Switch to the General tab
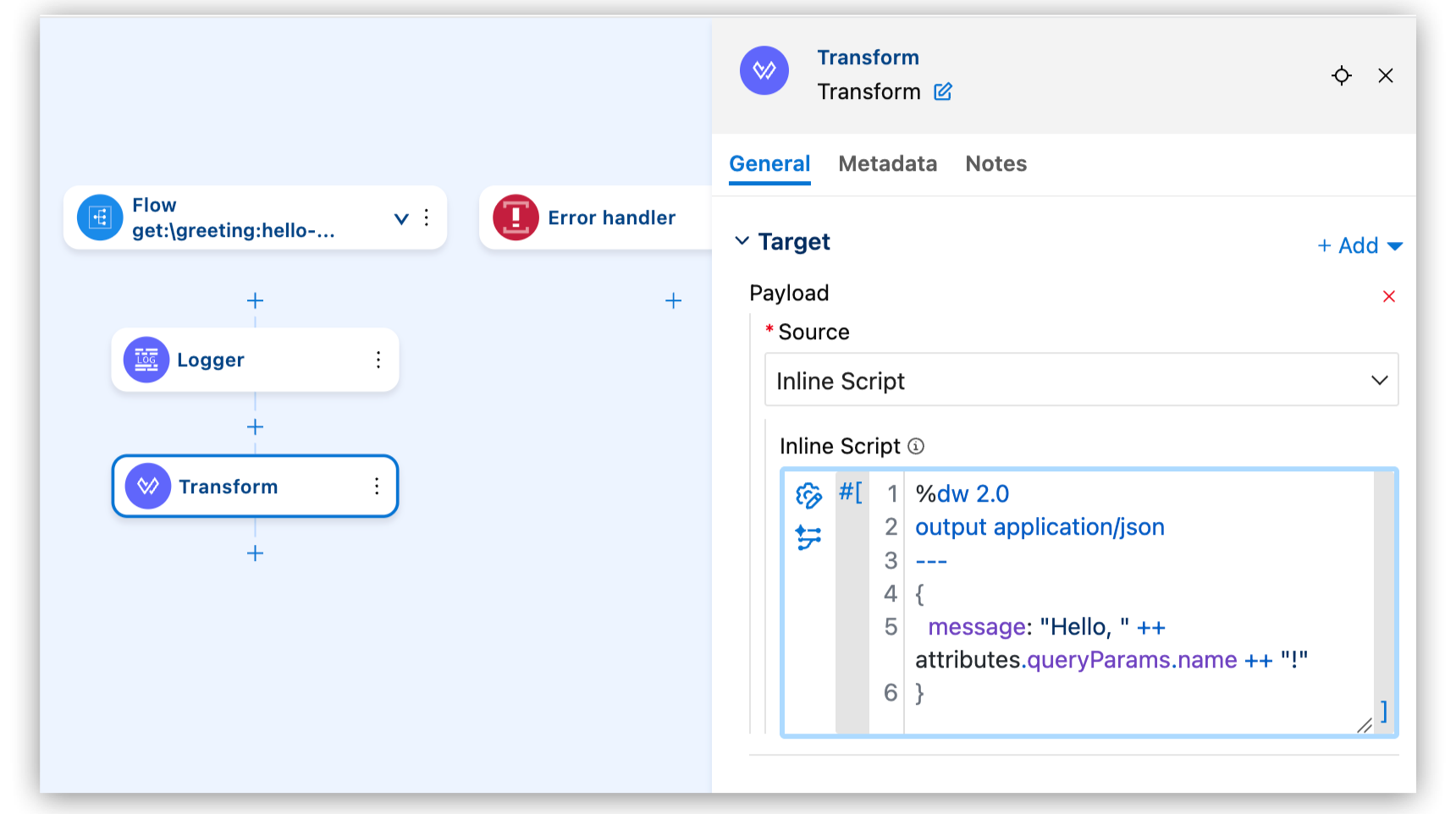 (769, 164)
